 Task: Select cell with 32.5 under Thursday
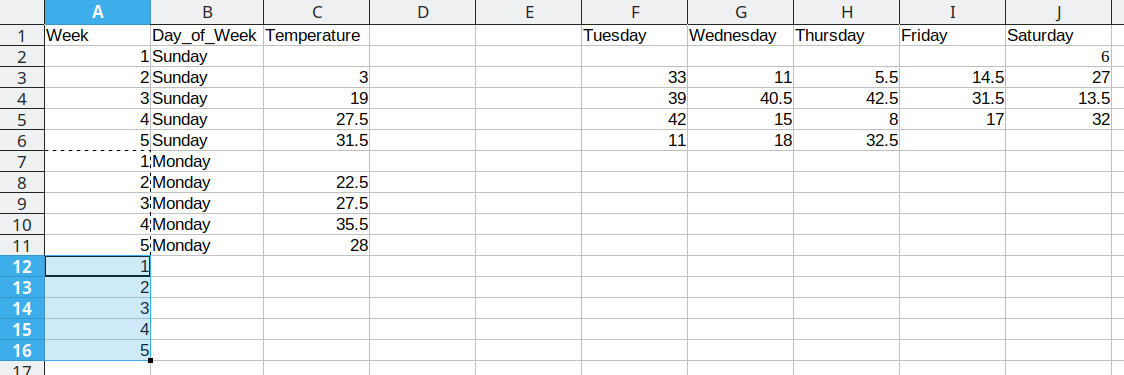pos(847,141)
